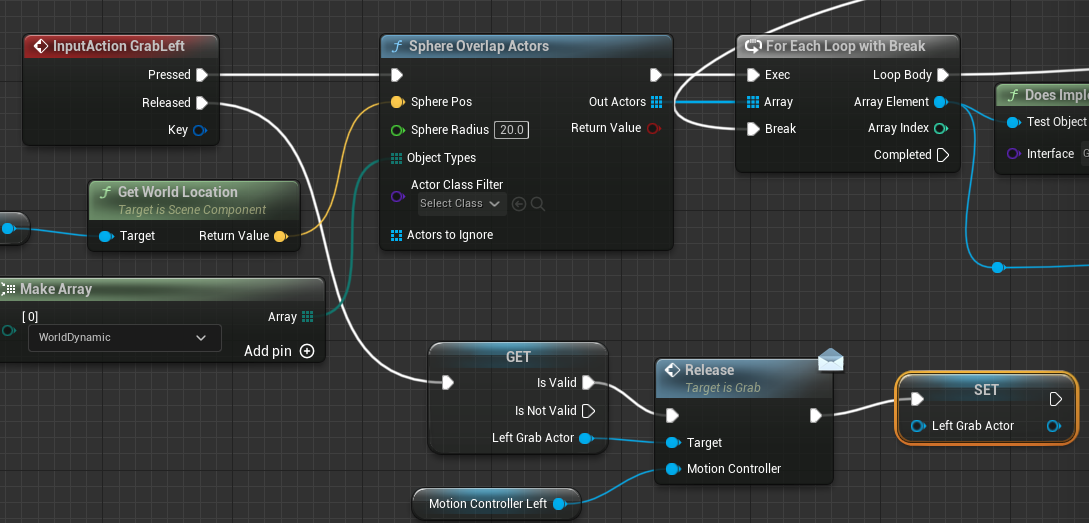The image size is (1089, 523).
Task: Click the Loop Body output exec pin
Action: tap(942, 74)
